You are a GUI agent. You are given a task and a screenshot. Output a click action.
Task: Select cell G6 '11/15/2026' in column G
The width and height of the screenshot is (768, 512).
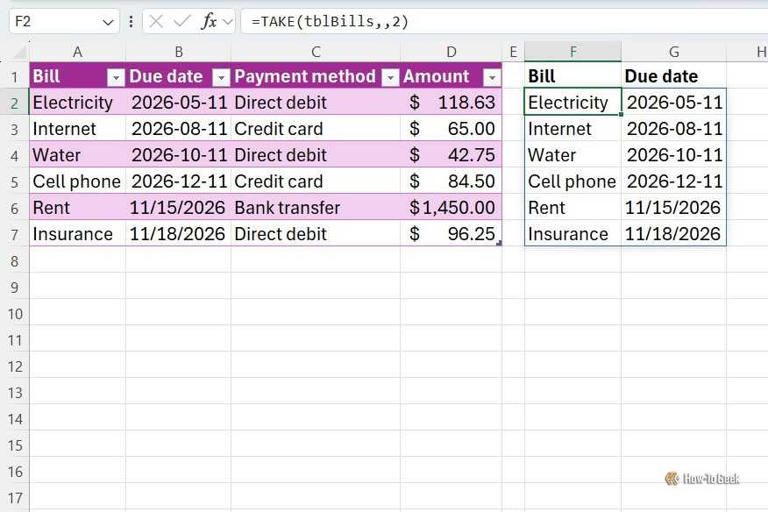[674, 208]
